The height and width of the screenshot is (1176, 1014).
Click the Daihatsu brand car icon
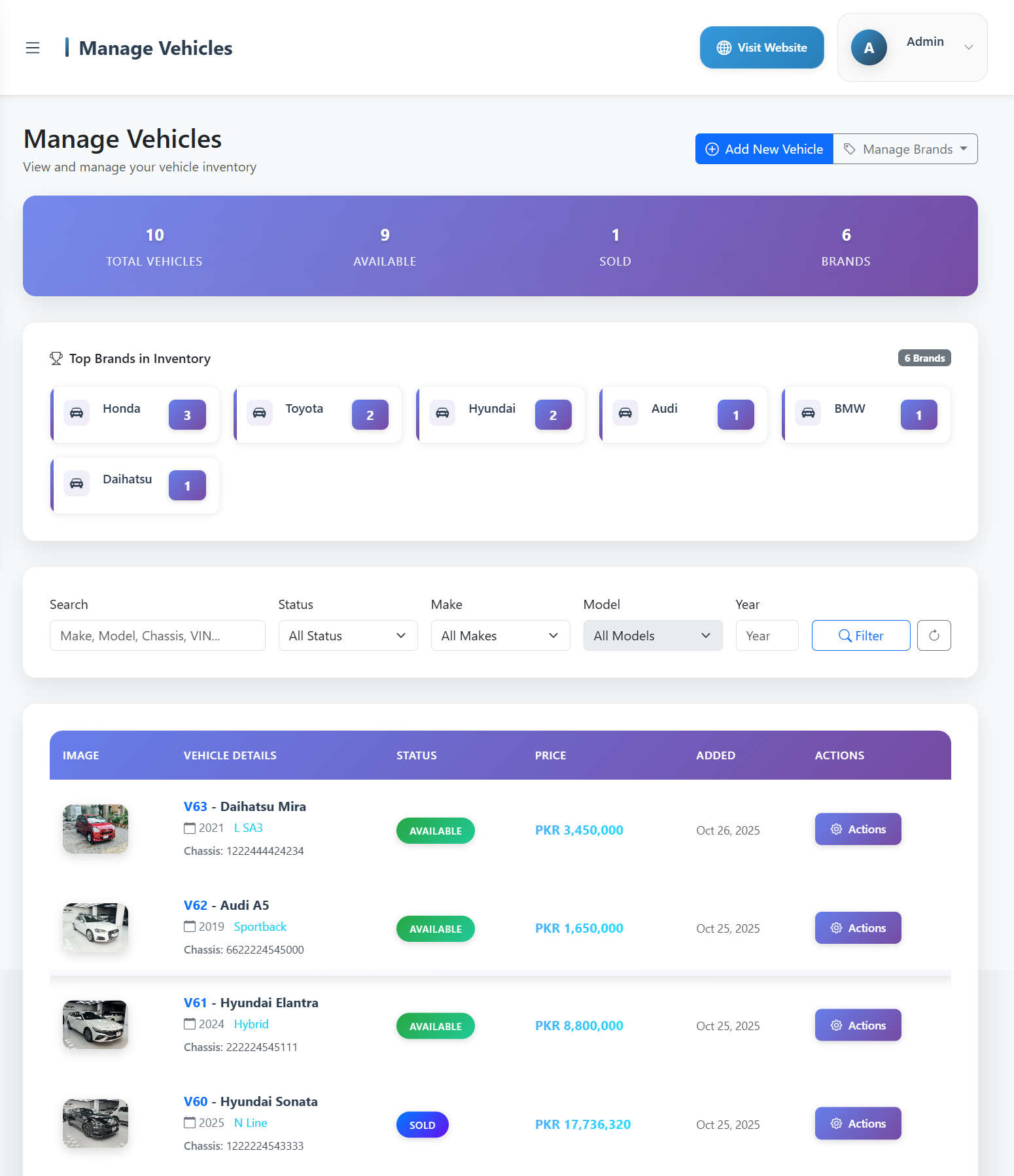[77, 483]
